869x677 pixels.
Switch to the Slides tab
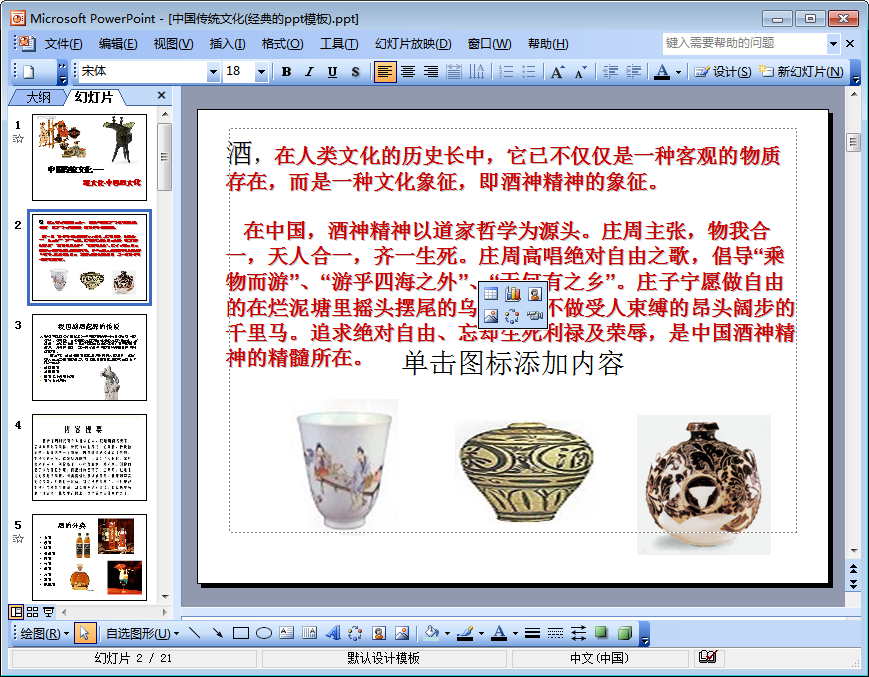(94, 98)
